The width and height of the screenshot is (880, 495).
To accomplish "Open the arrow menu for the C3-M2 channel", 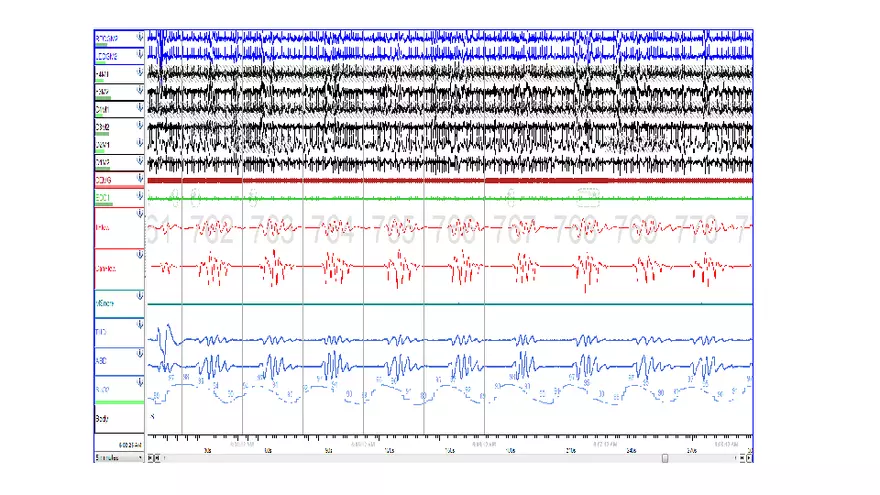I will pyautogui.click(x=140, y=125).
